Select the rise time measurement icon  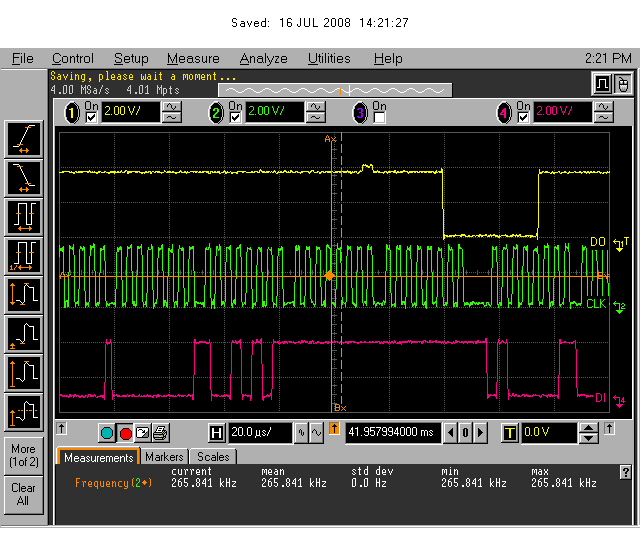coord(24,139)
